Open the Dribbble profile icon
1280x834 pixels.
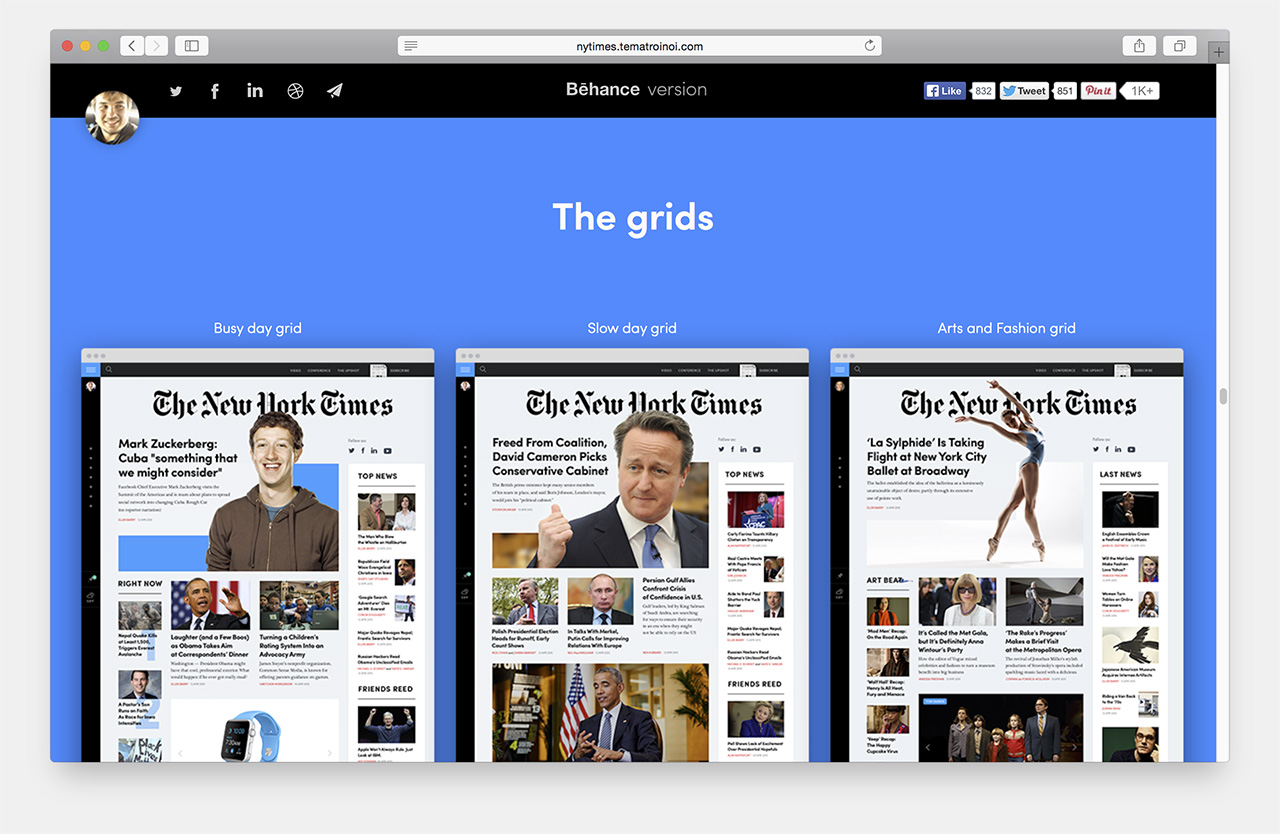tap(295, 91)
